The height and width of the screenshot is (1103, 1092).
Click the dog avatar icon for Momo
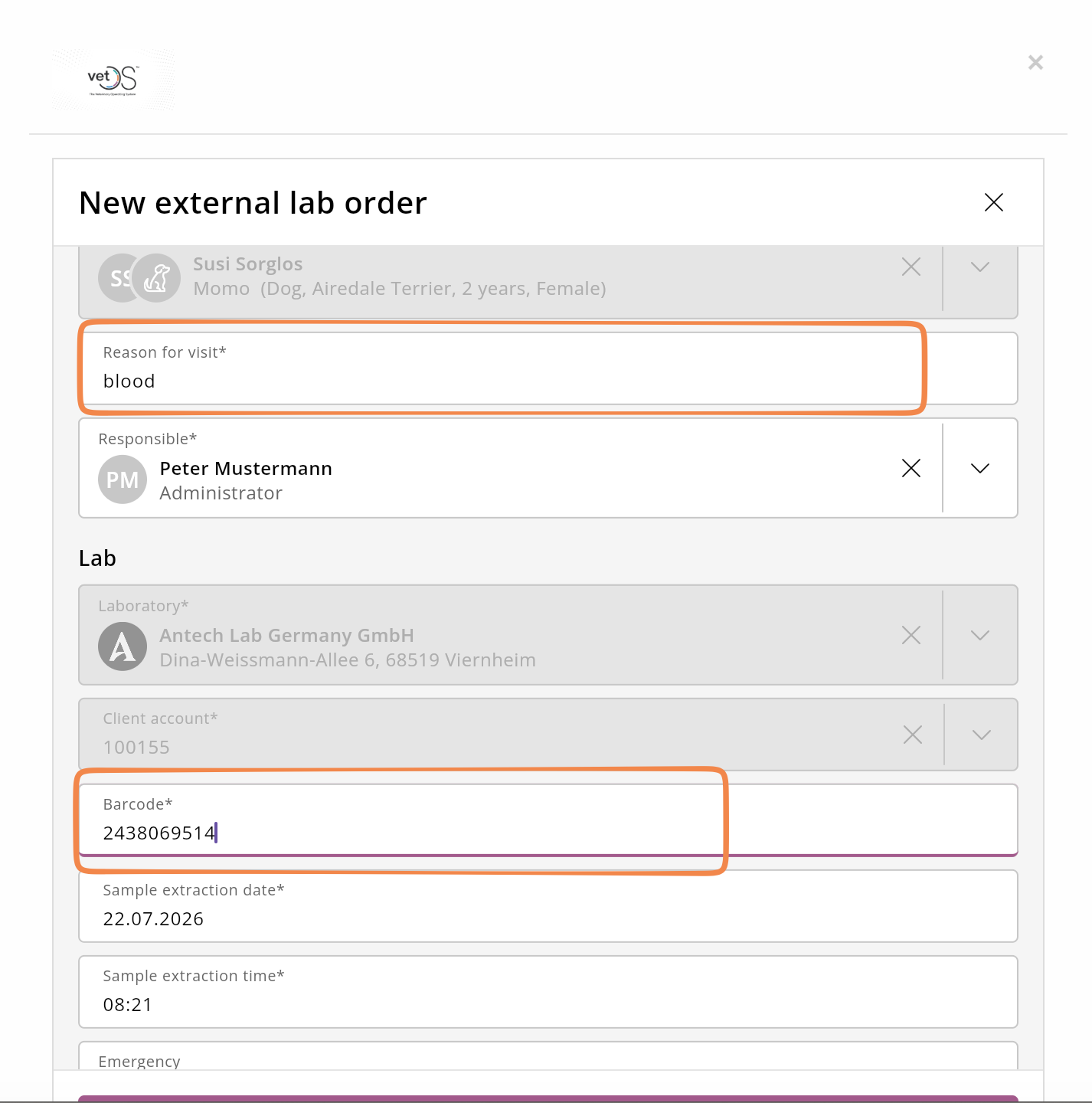point(156,278)
